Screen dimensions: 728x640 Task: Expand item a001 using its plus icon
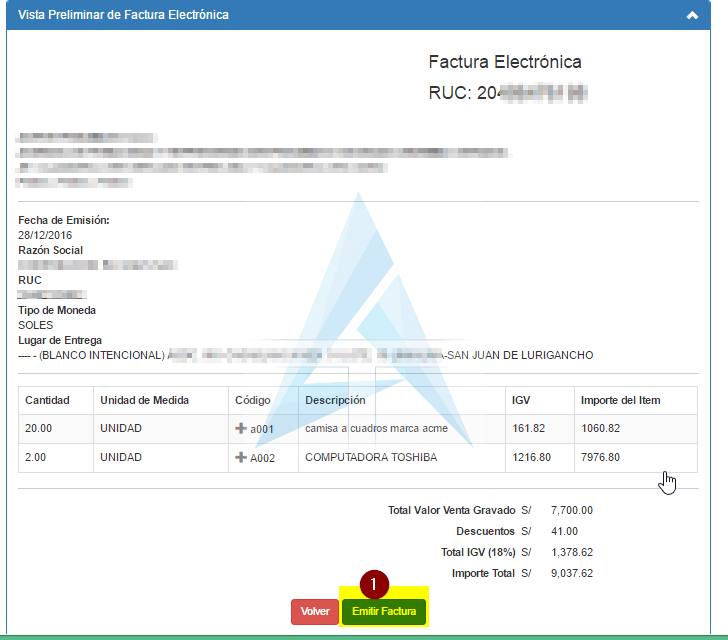(x=240, y=428)
